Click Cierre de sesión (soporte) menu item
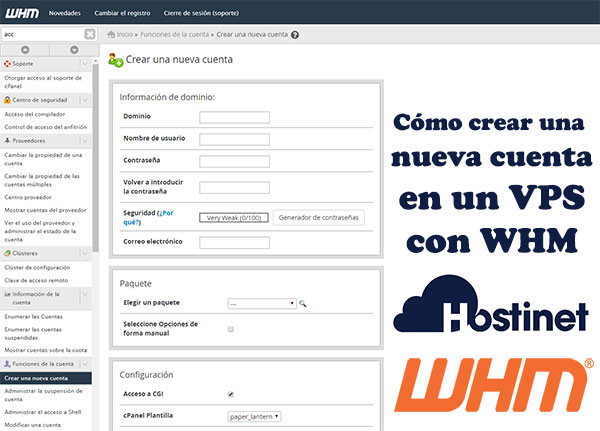The image size is (600, 431). (x=201, y=13)
